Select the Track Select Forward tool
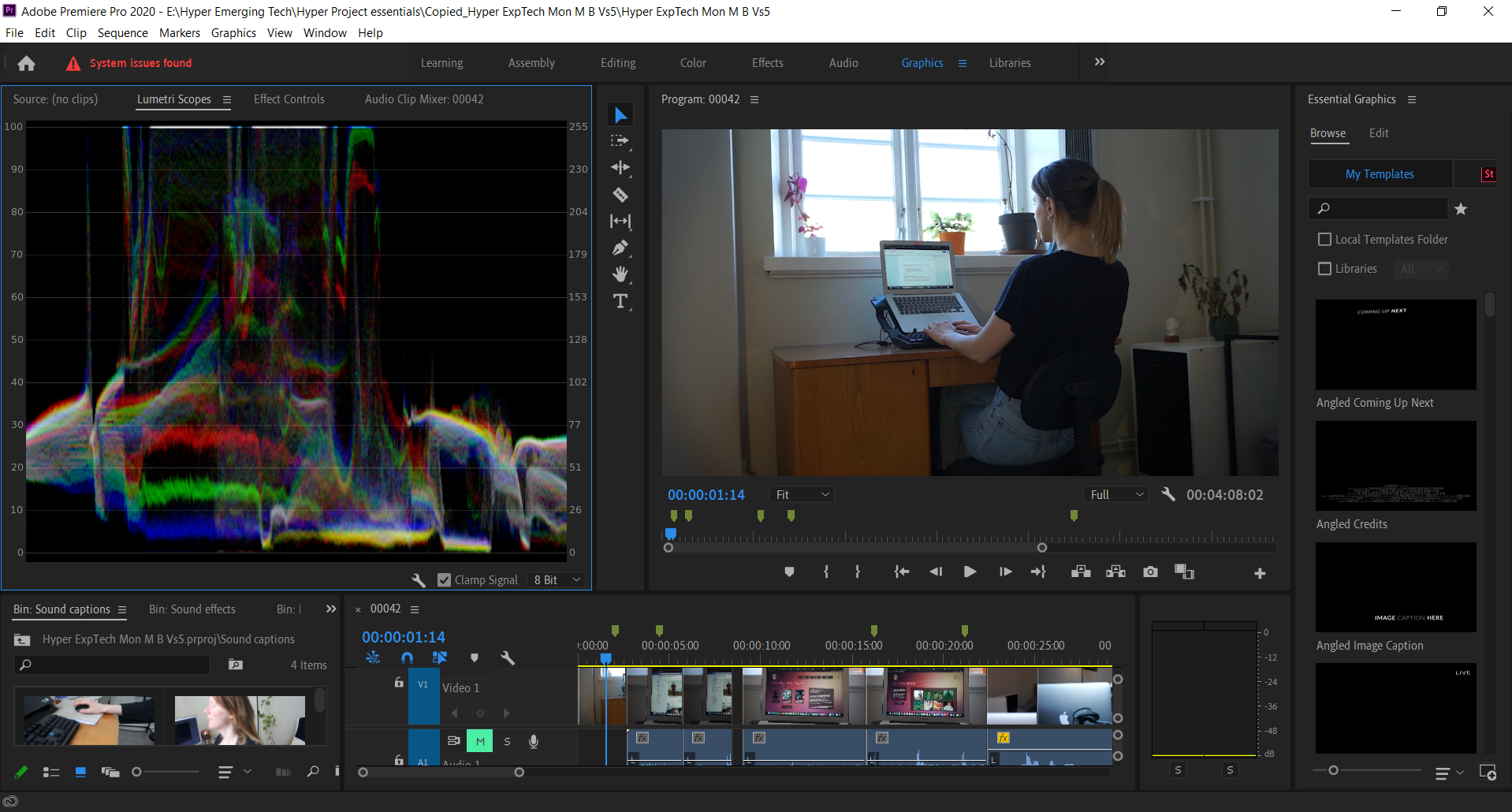1512x812 pixels. pos(620,141)
